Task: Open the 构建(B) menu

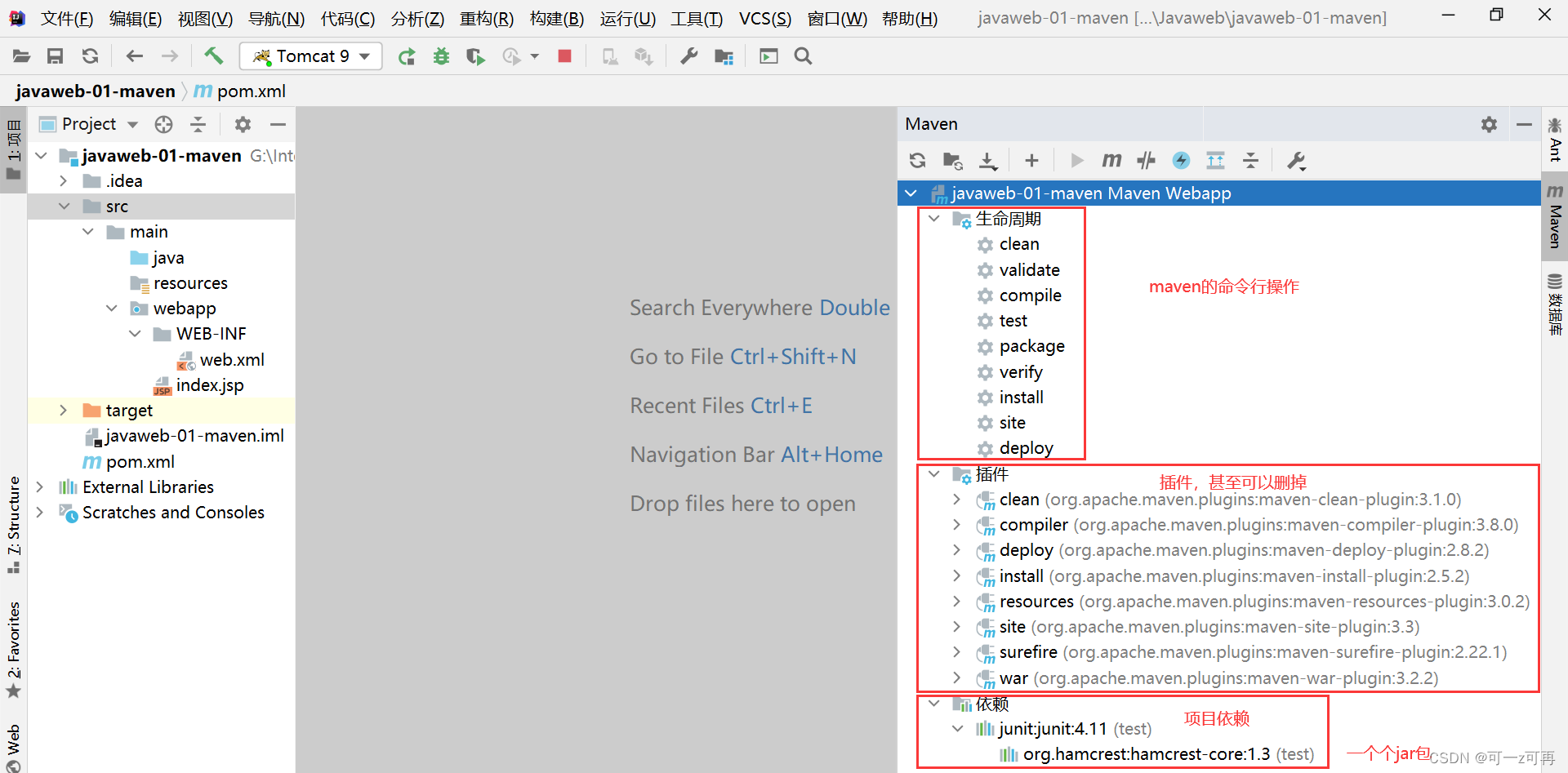Action: pos(556,18)
